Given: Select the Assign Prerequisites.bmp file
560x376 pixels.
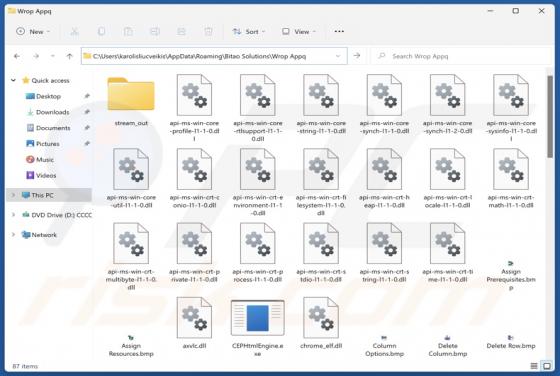Looking at the screenshot, I should tap(511, 275).
